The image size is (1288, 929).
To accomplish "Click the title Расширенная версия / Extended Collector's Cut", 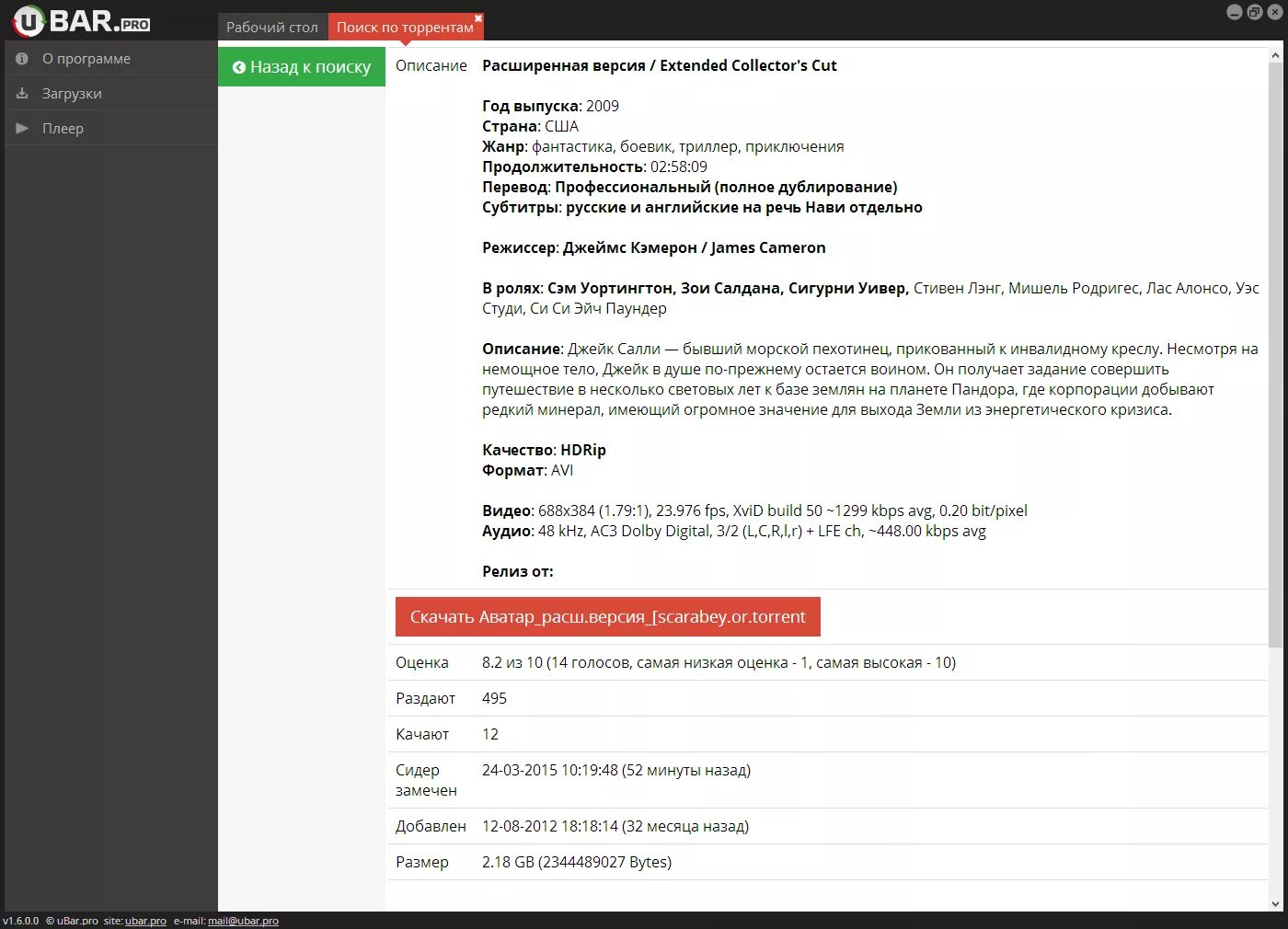I will point(660,65).
